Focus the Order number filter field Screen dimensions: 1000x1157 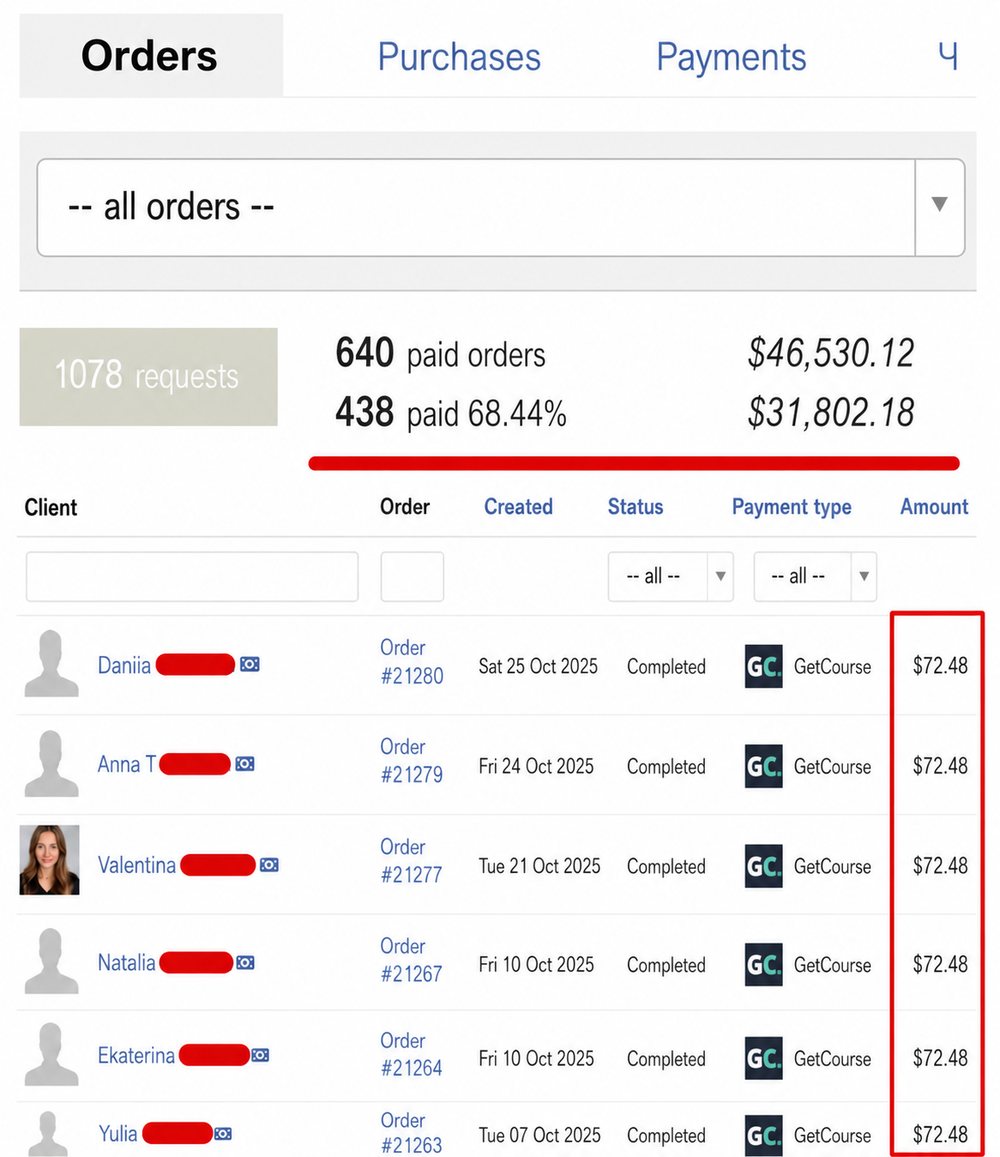pos(412,576)
